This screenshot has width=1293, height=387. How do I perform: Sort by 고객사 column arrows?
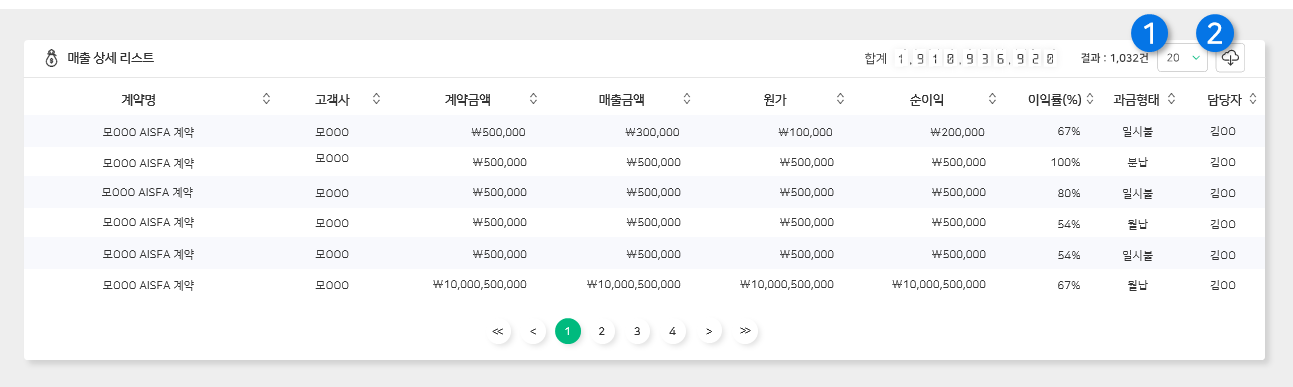(376, 98)
